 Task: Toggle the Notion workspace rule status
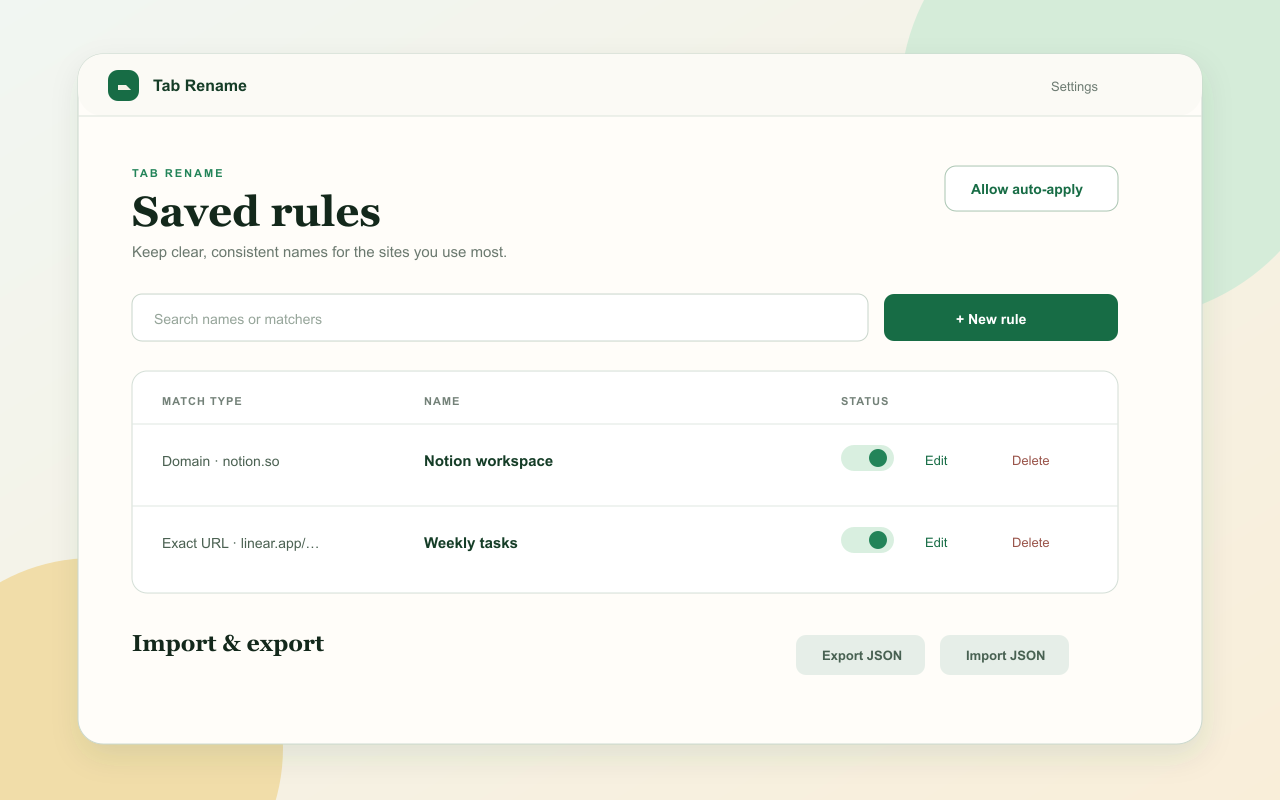[867, 458]
